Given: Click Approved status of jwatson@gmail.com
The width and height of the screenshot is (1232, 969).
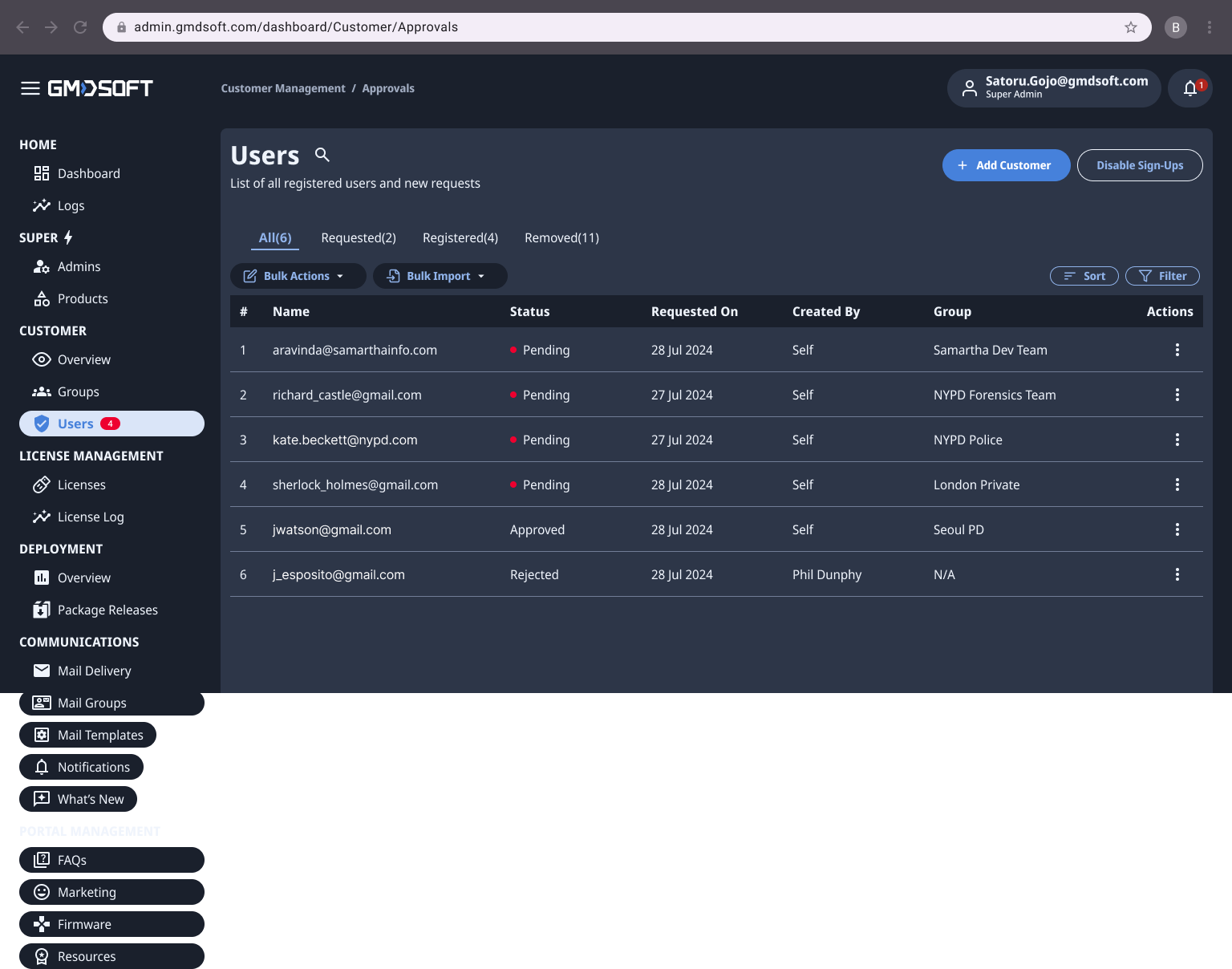Looking at the screenshot, I should 537,529.
